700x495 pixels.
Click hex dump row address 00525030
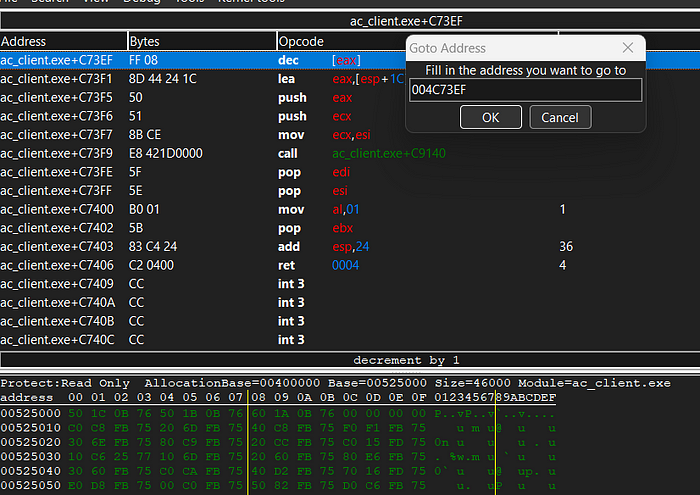click(30, 457)
